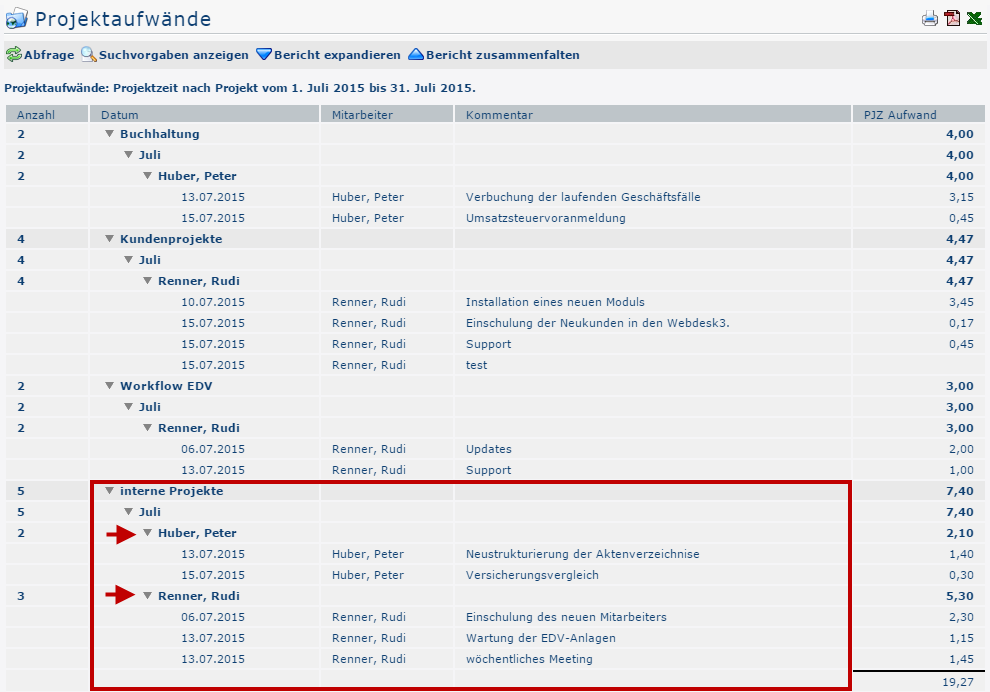
Task: Collapse Juli under interne Projekte
Action: (129, 512)
